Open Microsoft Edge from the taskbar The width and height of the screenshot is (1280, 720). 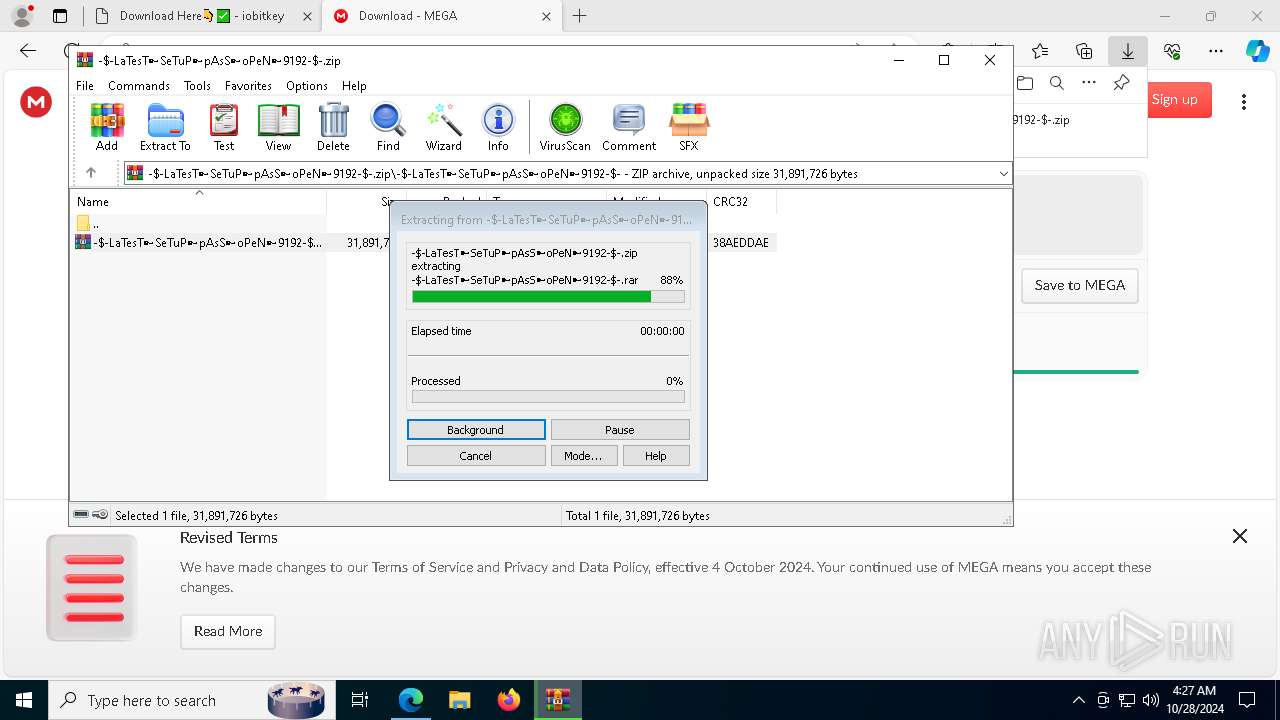(411, 700)
